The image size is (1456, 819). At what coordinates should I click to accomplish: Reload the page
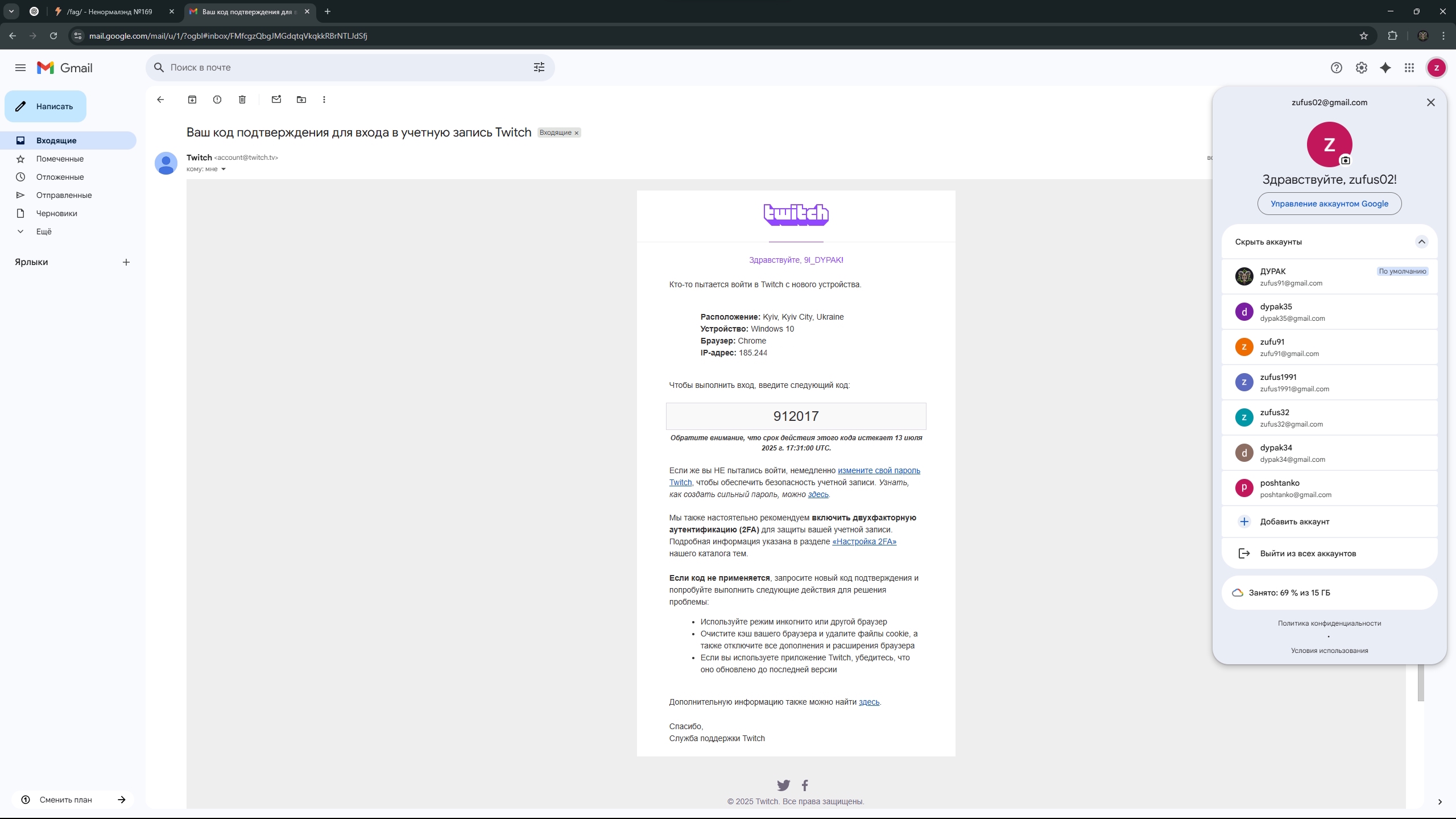pos(53,36)
